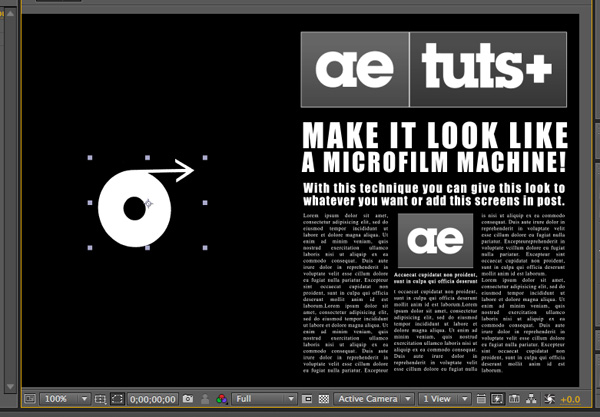
Task: Open grid and guide options icon
Action: click(x=100, y=399)
